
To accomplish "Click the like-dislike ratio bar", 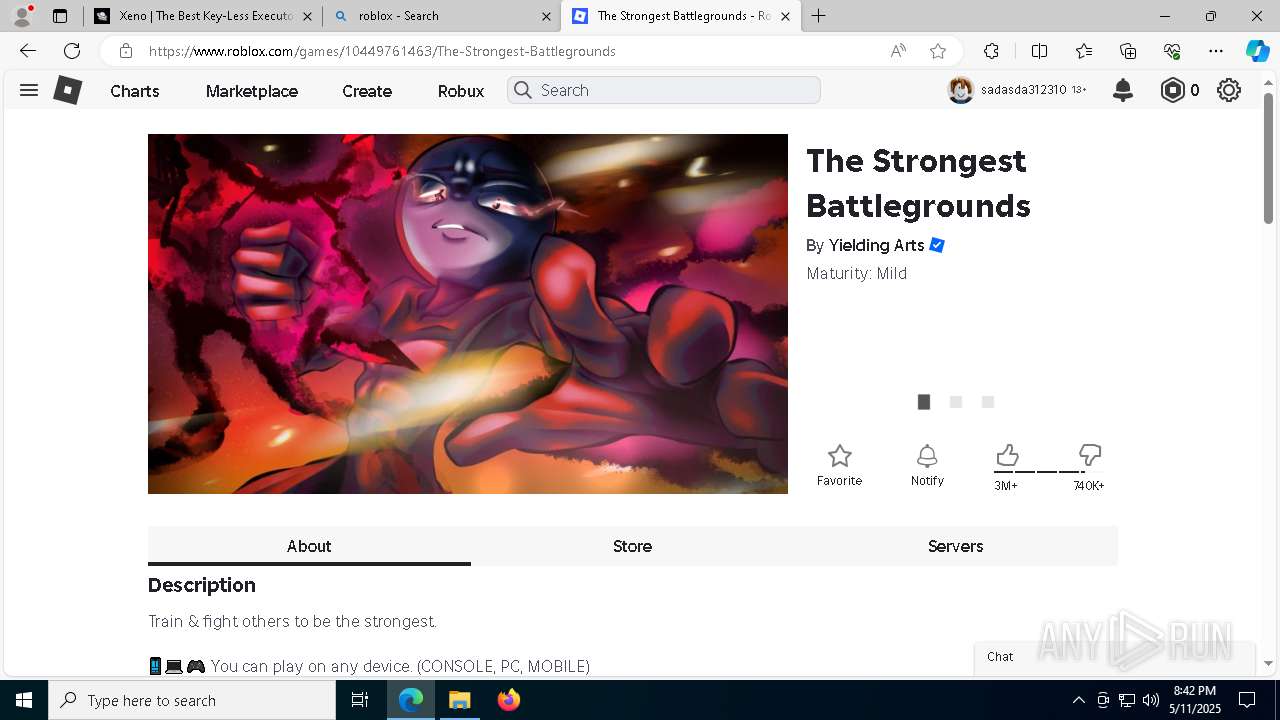I will [1048, 472].
